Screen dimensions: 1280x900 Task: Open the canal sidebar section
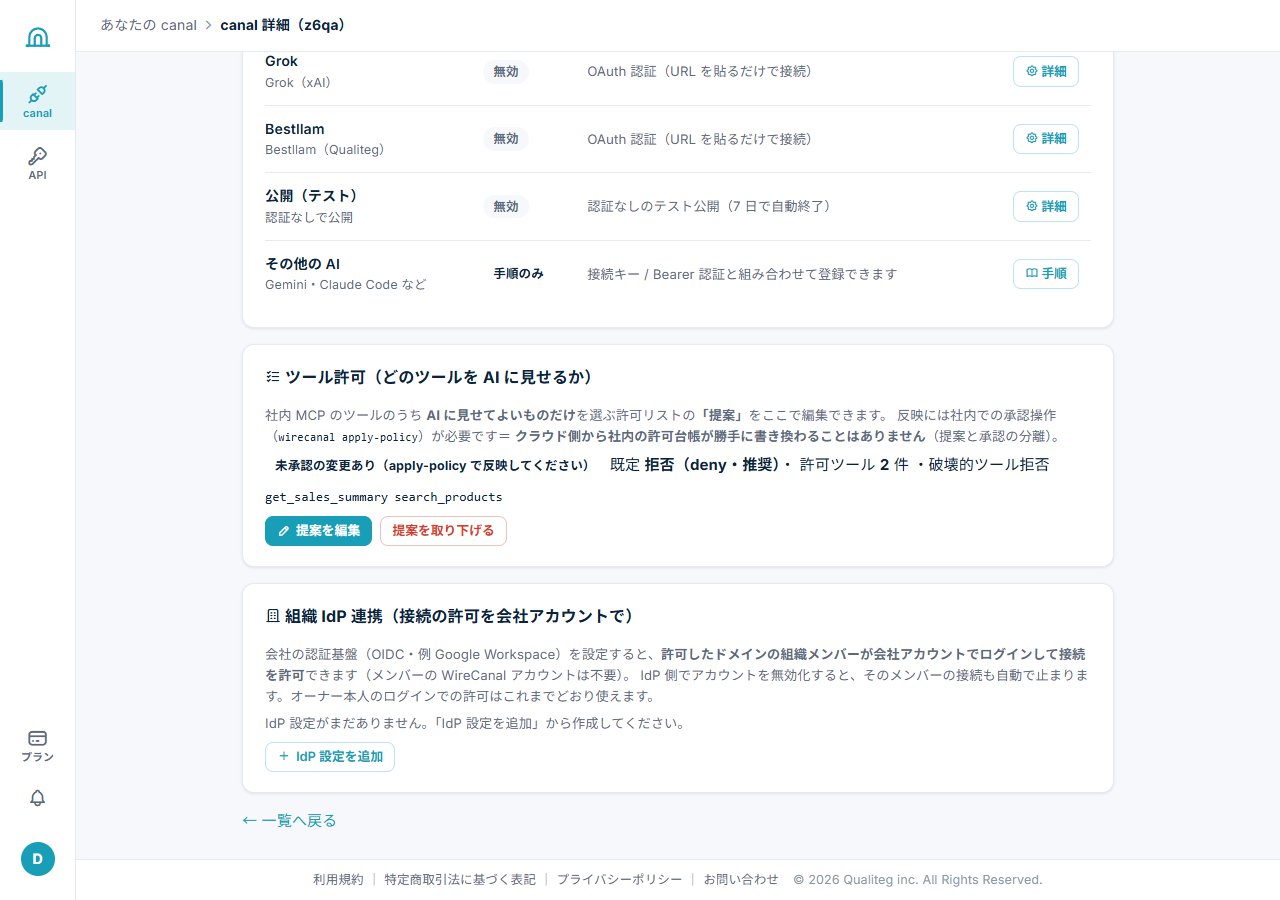37,101
